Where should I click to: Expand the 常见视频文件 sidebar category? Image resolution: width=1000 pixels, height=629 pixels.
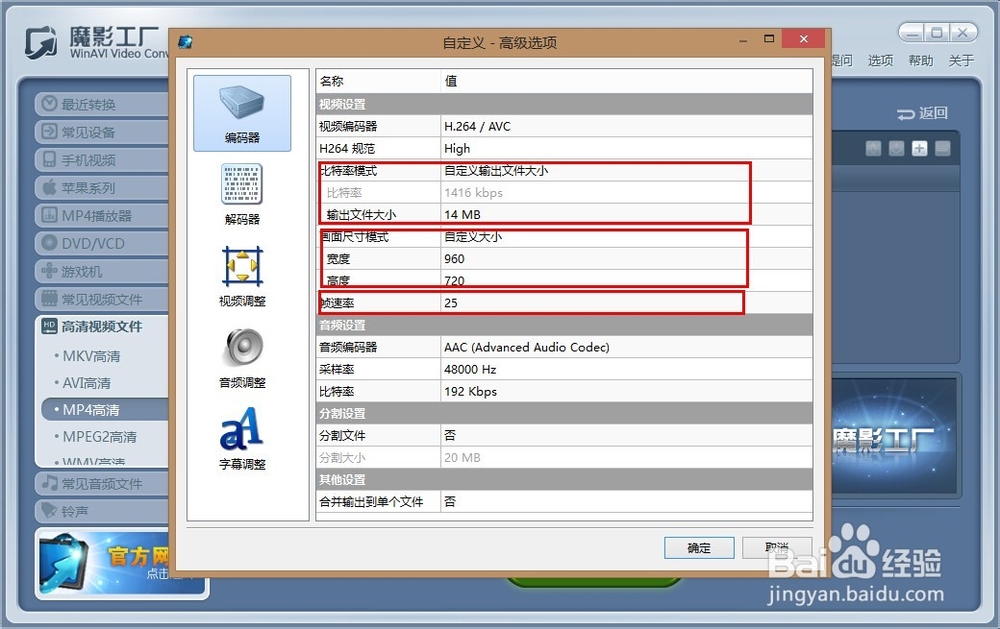102,299
